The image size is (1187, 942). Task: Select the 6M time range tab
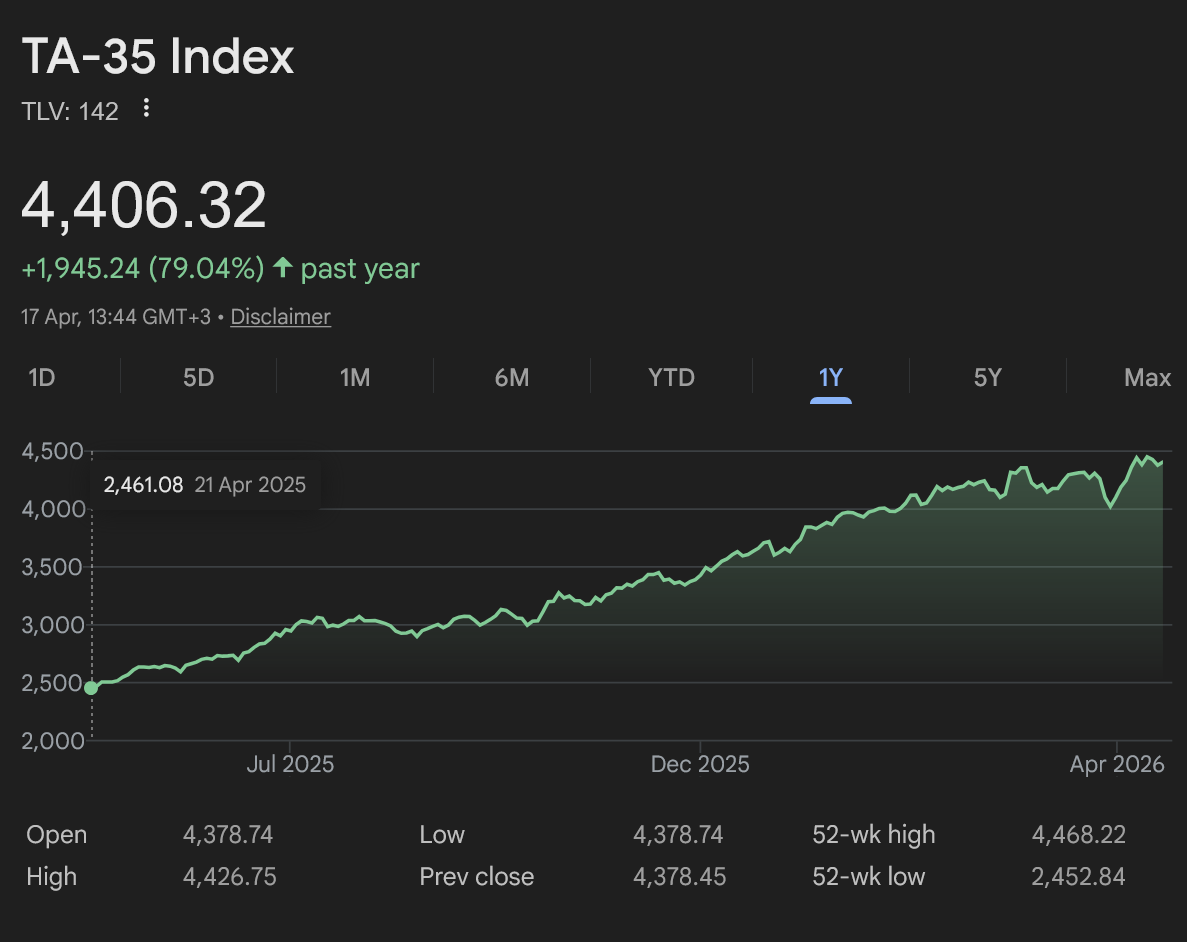click(x=512, y=377)
